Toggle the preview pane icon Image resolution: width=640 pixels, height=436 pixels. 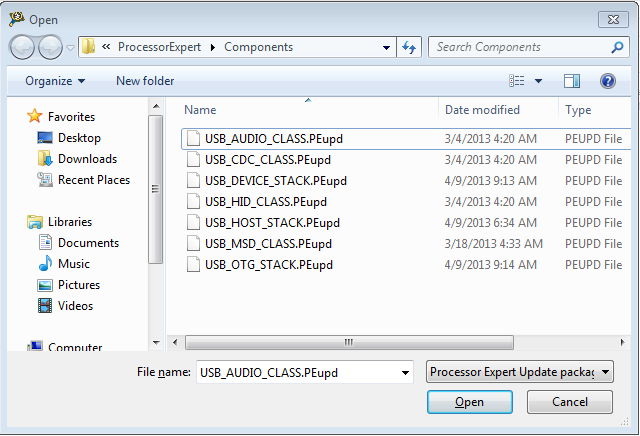(x=572, y=81)
